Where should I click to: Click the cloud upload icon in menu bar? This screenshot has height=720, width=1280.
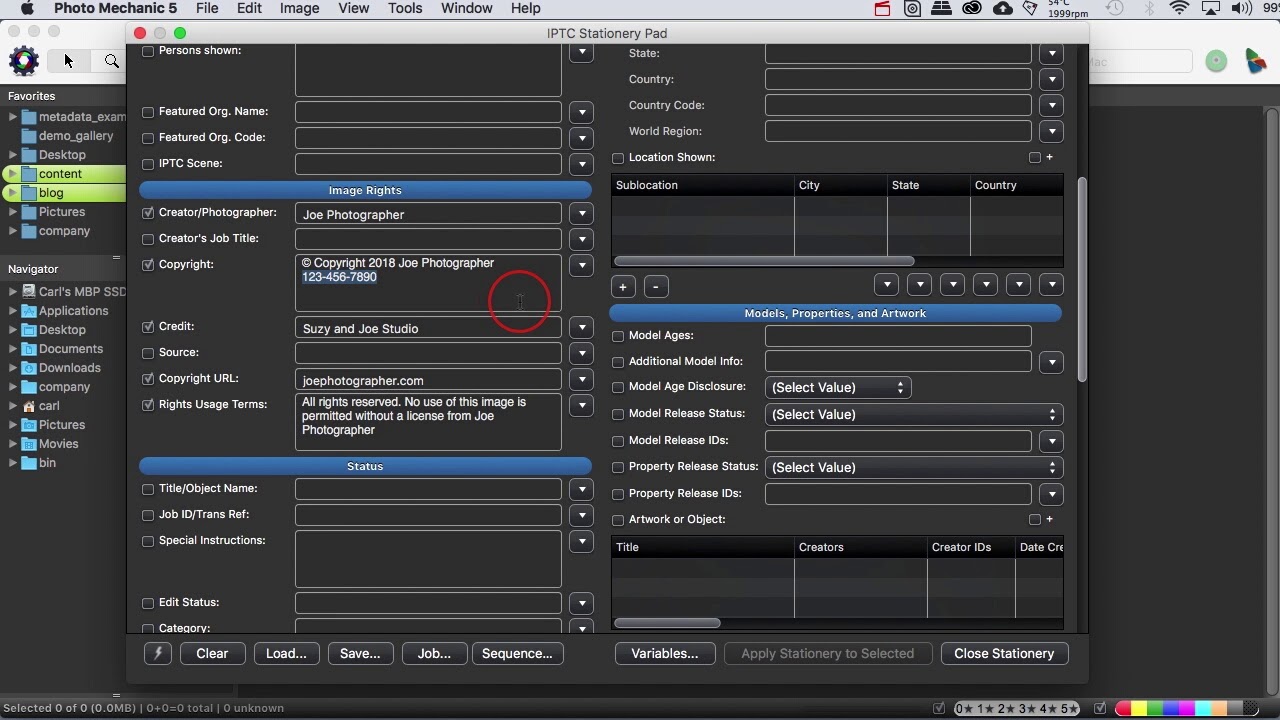pos(1002,9)
